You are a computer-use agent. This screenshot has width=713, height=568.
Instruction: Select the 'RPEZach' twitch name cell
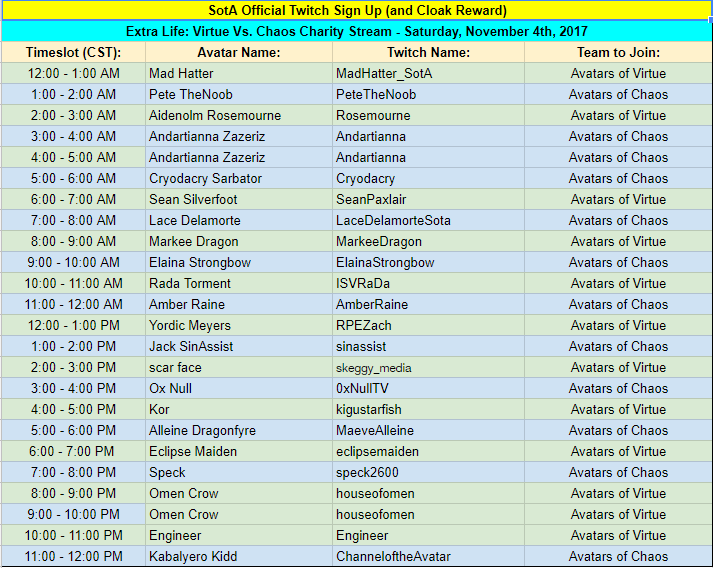pos(428,325)
